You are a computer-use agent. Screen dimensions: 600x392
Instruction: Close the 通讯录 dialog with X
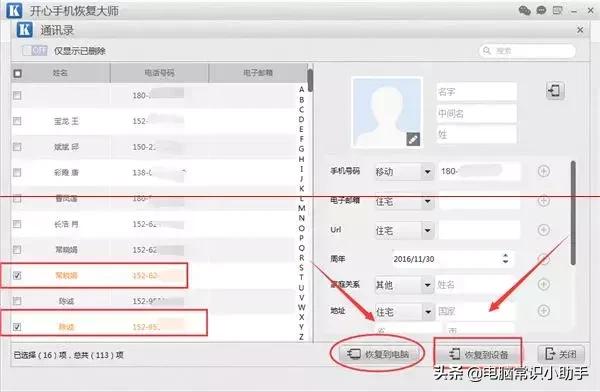click(x=580, y=29)
